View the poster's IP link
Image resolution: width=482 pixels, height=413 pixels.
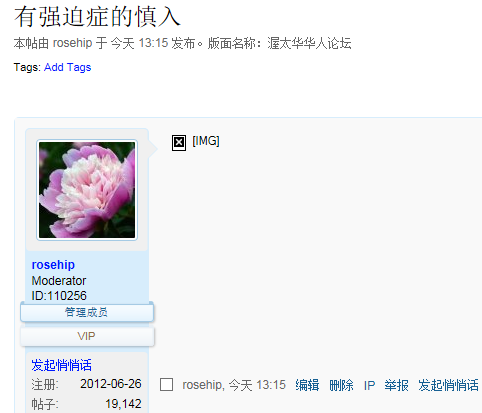369,386
